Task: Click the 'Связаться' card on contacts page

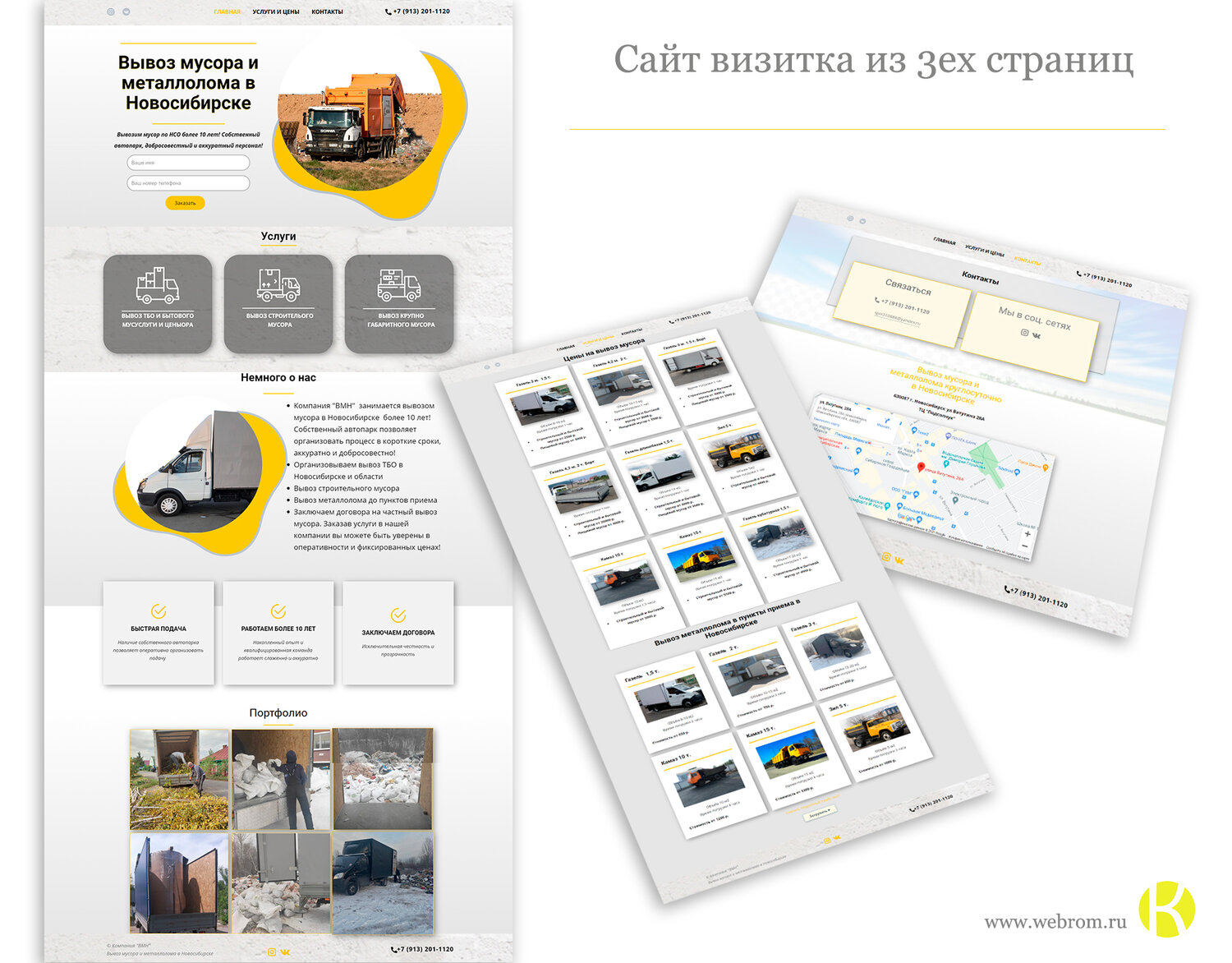Action: coord(902,306)
